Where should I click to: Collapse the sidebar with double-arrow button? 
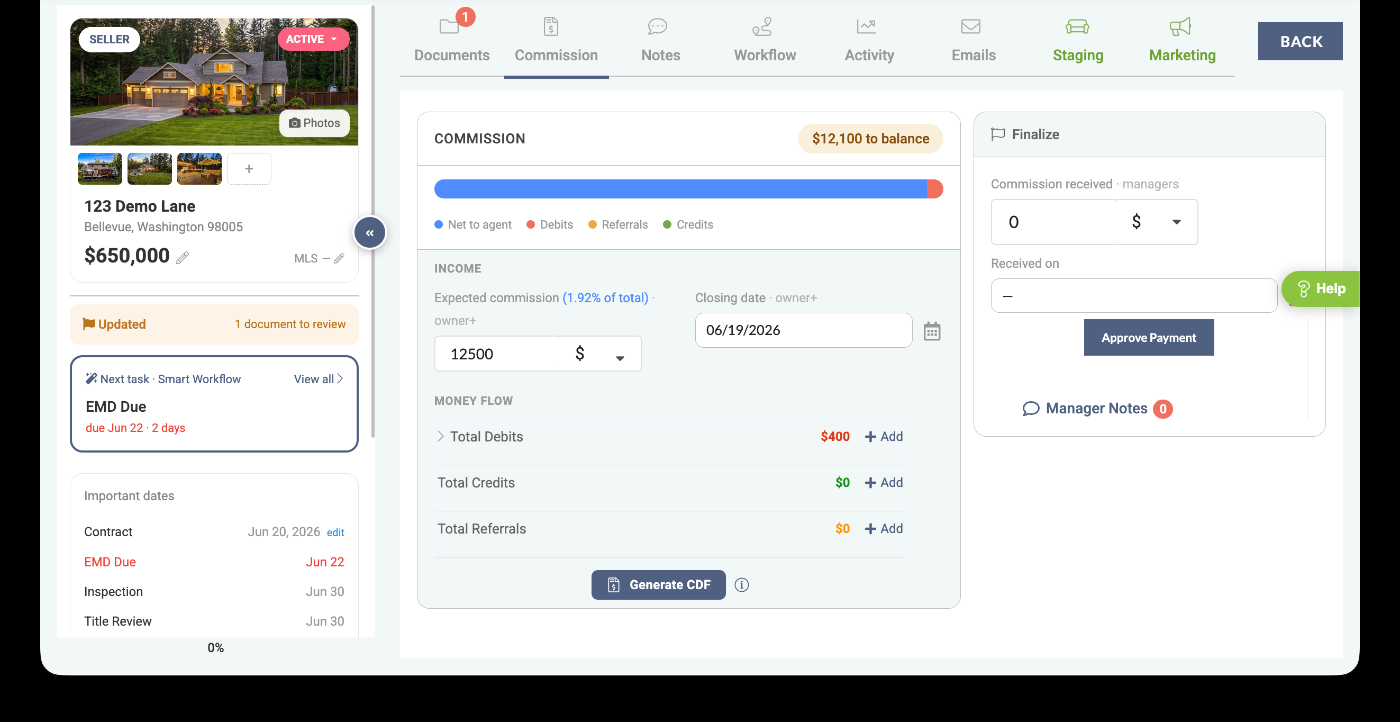click(x=369, y=232)
